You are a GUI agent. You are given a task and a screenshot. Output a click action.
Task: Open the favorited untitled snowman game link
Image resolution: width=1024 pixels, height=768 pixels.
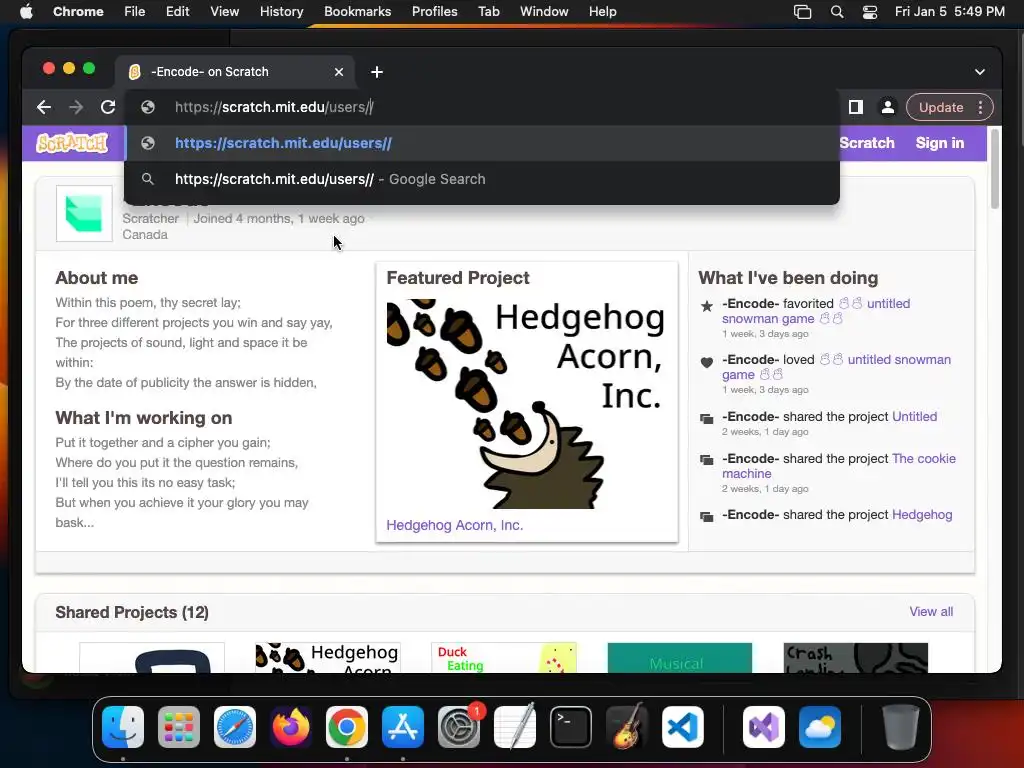coord(816,311)
